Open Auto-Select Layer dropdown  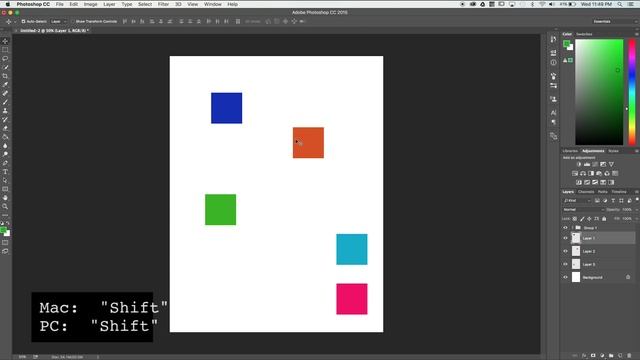(59, 21)
